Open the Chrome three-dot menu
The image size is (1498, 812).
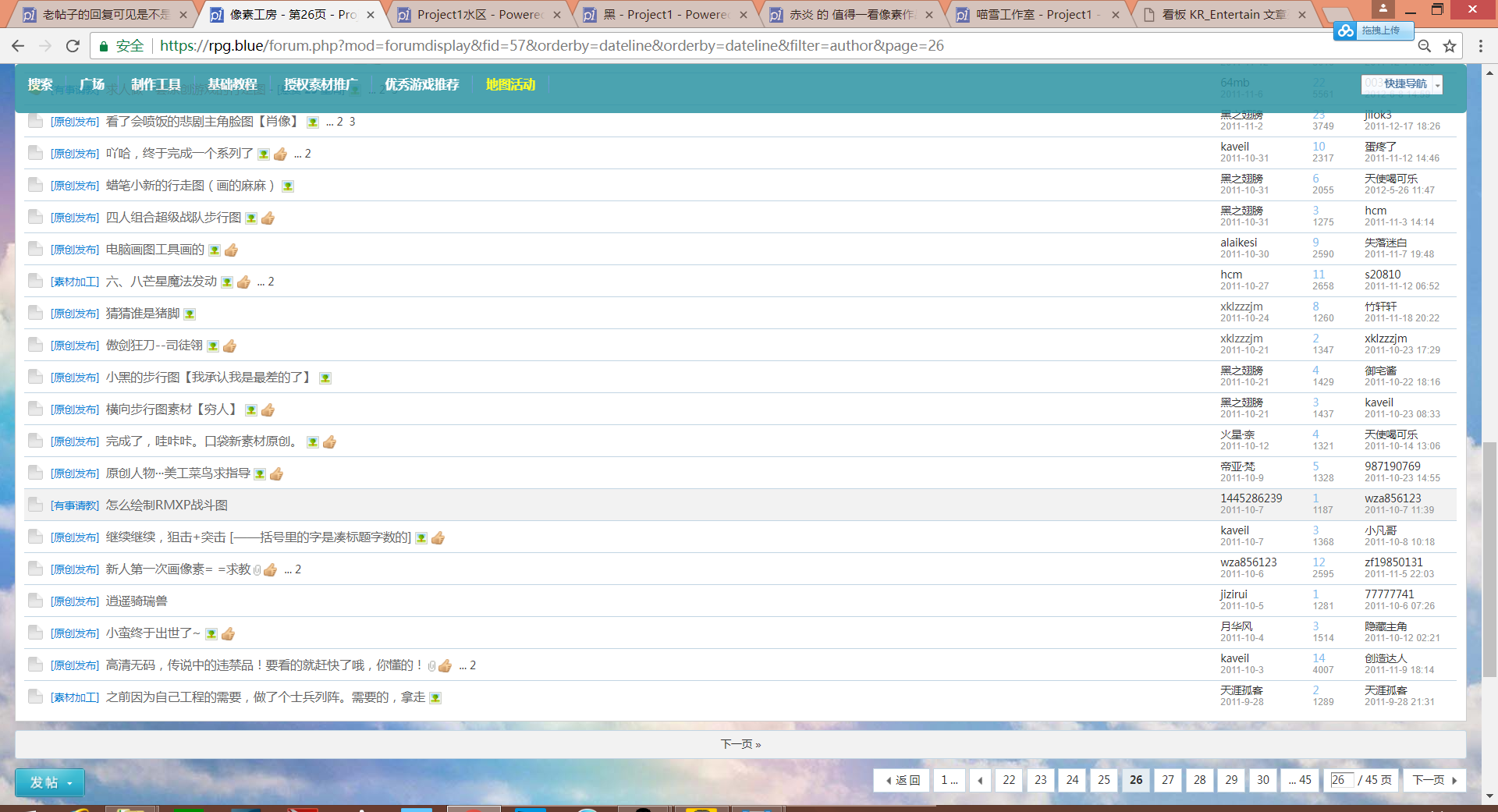pos(1480,46)
